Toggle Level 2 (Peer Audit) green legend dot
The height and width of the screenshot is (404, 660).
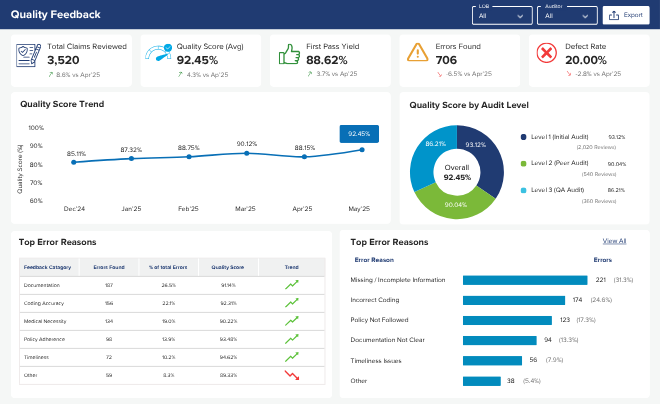coord(523,163)
